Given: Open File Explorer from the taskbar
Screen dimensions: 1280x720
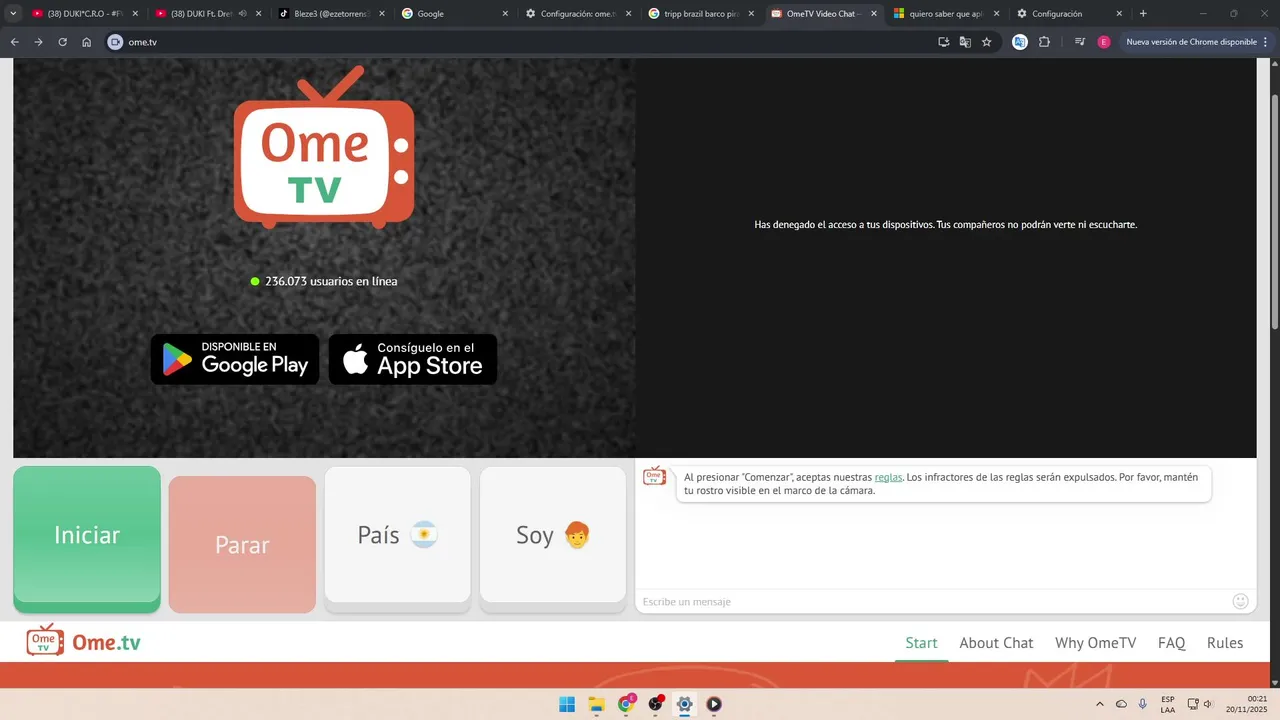Looking at the screenshot, I should click(x=596, y=704).
